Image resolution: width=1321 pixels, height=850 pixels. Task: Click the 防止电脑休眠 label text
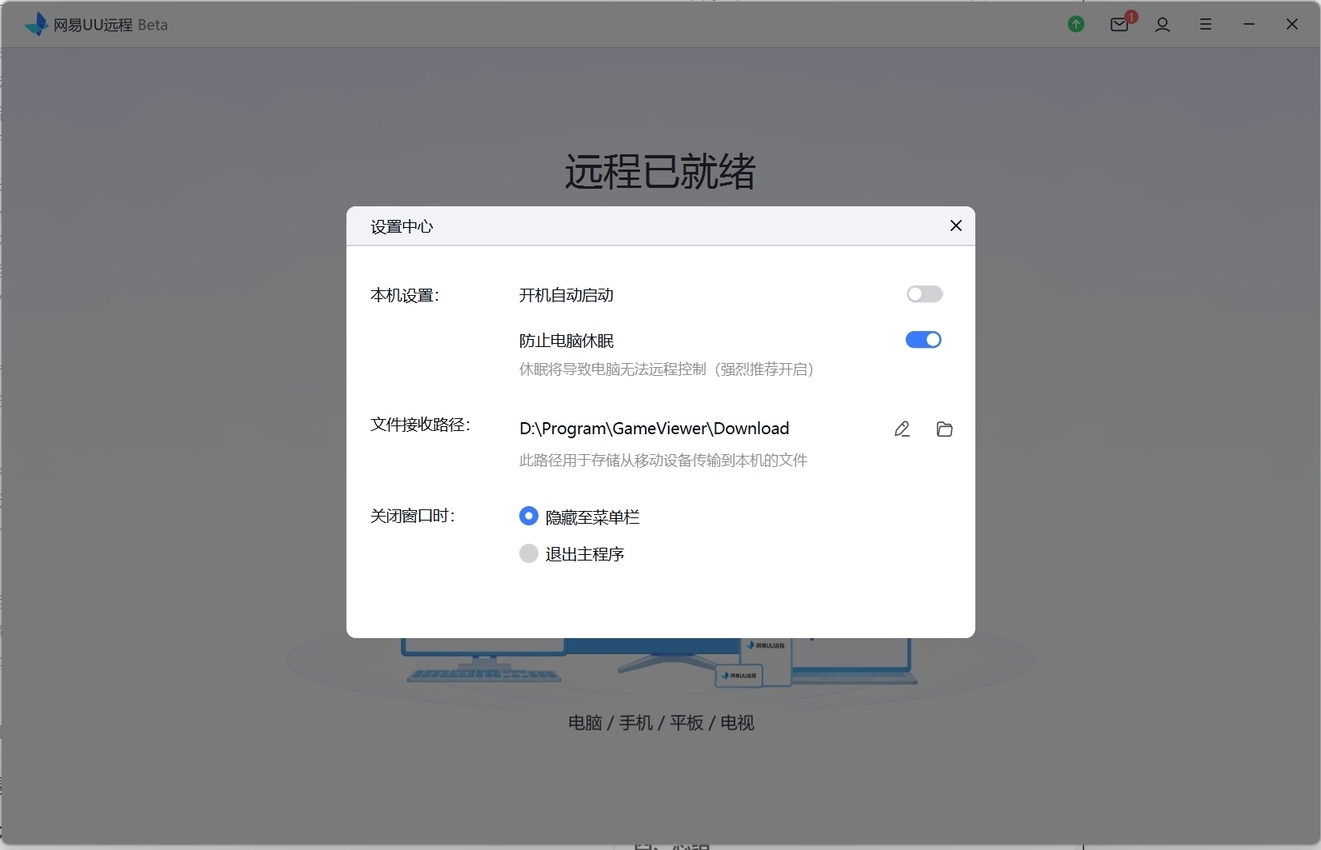[x=566, y=340]
